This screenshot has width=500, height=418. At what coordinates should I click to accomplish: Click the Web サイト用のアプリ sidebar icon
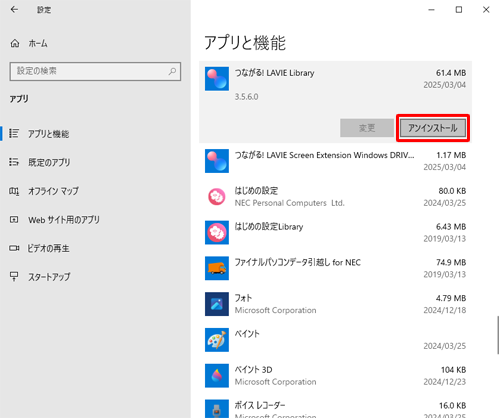click(x=14, y=220)
